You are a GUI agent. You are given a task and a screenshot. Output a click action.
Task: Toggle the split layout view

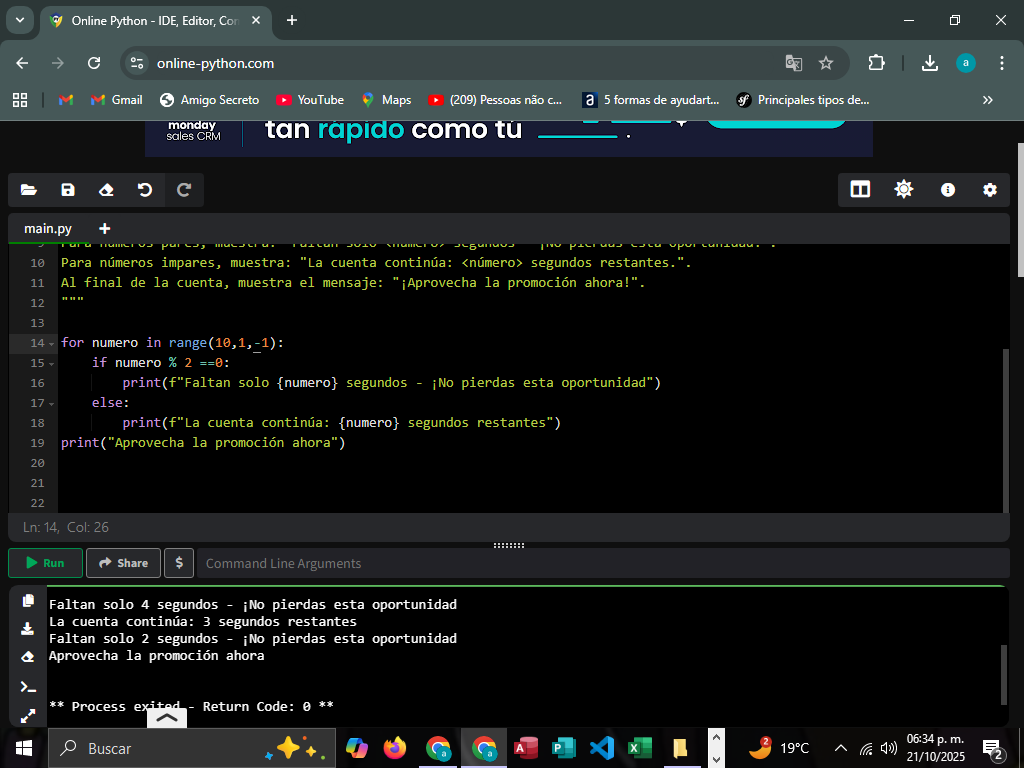click(860, 190)
